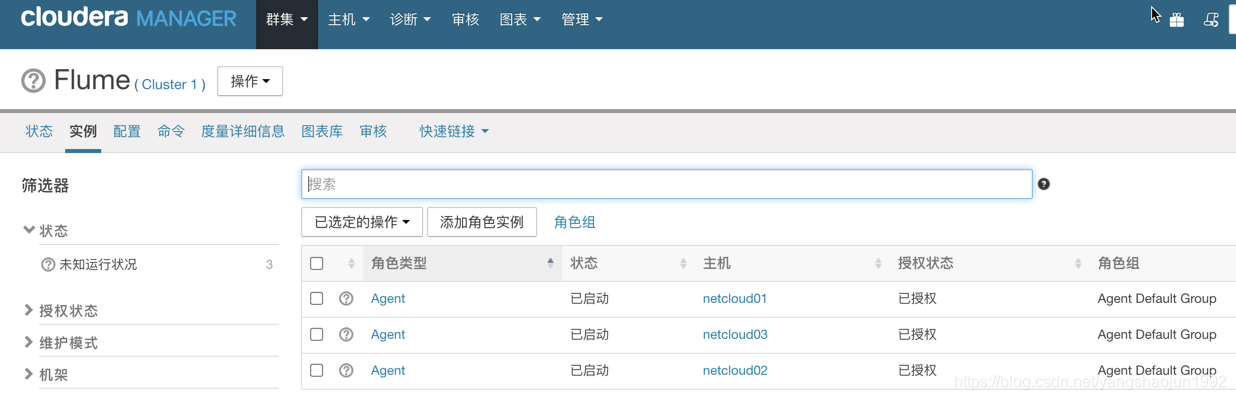Viewport: 1236px width, 400px height.
Task: Sort by the 主机 column arrows
Action: click(878, 263)
